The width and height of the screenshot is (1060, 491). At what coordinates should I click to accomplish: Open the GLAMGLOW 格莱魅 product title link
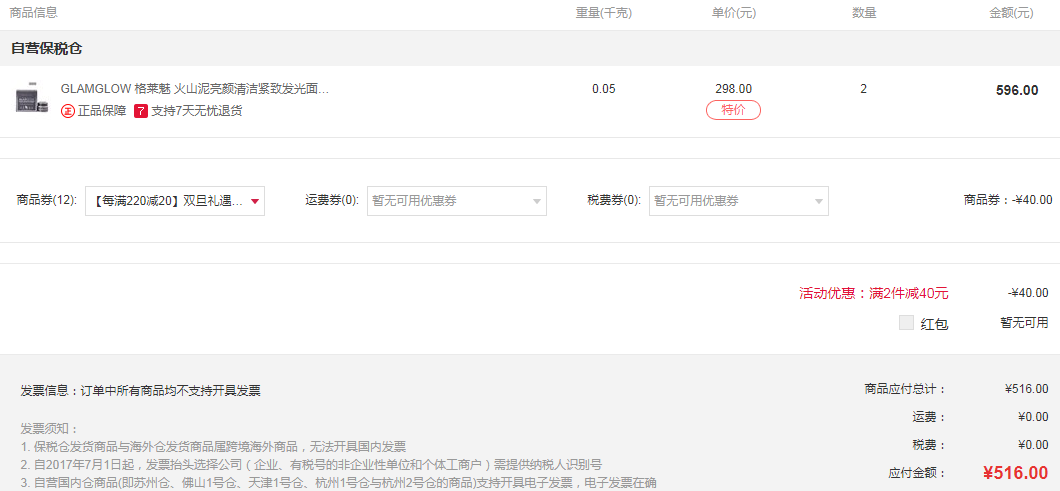(195, 89)
